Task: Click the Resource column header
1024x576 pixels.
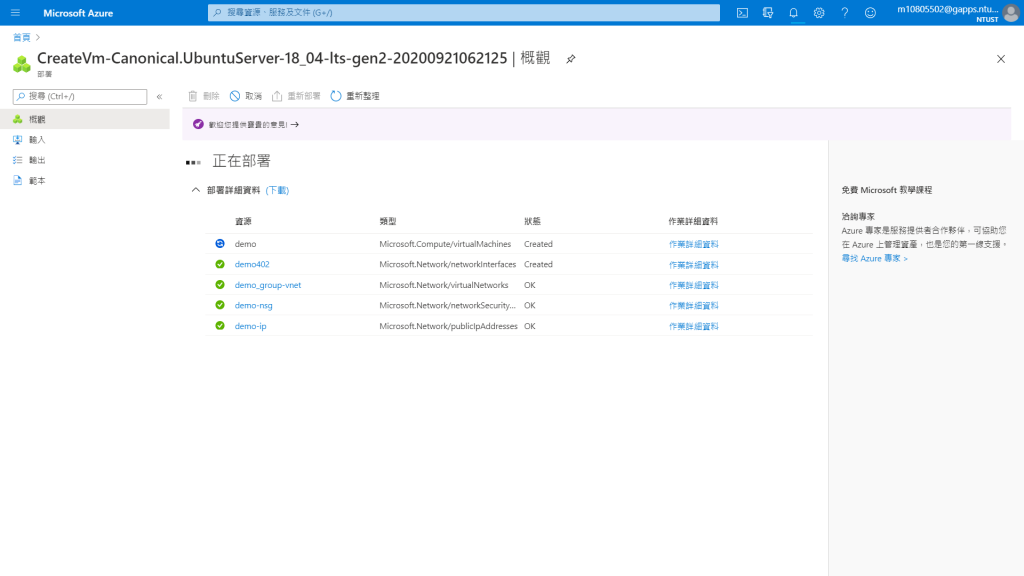Action: pos(243,221)
